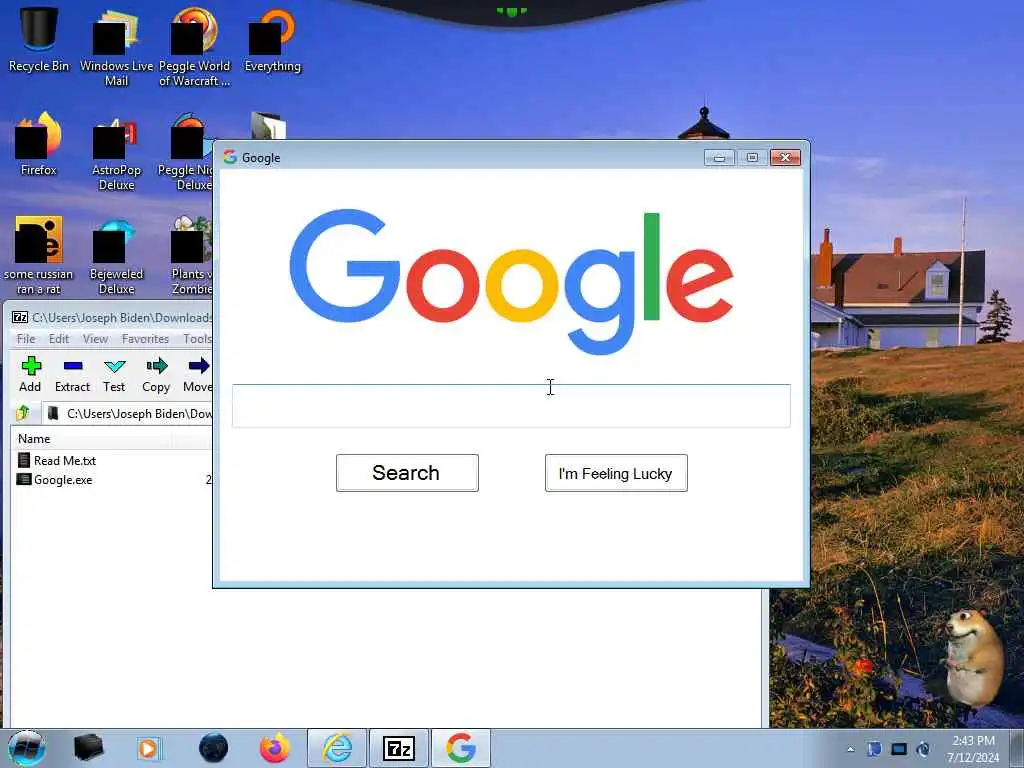Open Internet Explorer from the taskbar
Viewport: 1024px width, 768px height.
coord(337,748)
